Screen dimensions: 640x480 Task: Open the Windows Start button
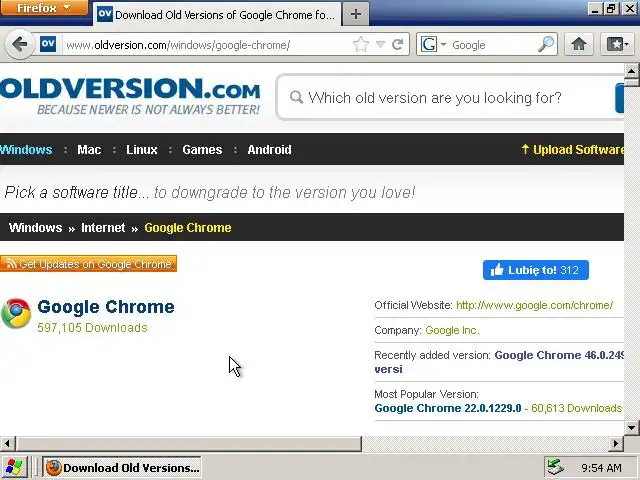(x=14, y=467)
